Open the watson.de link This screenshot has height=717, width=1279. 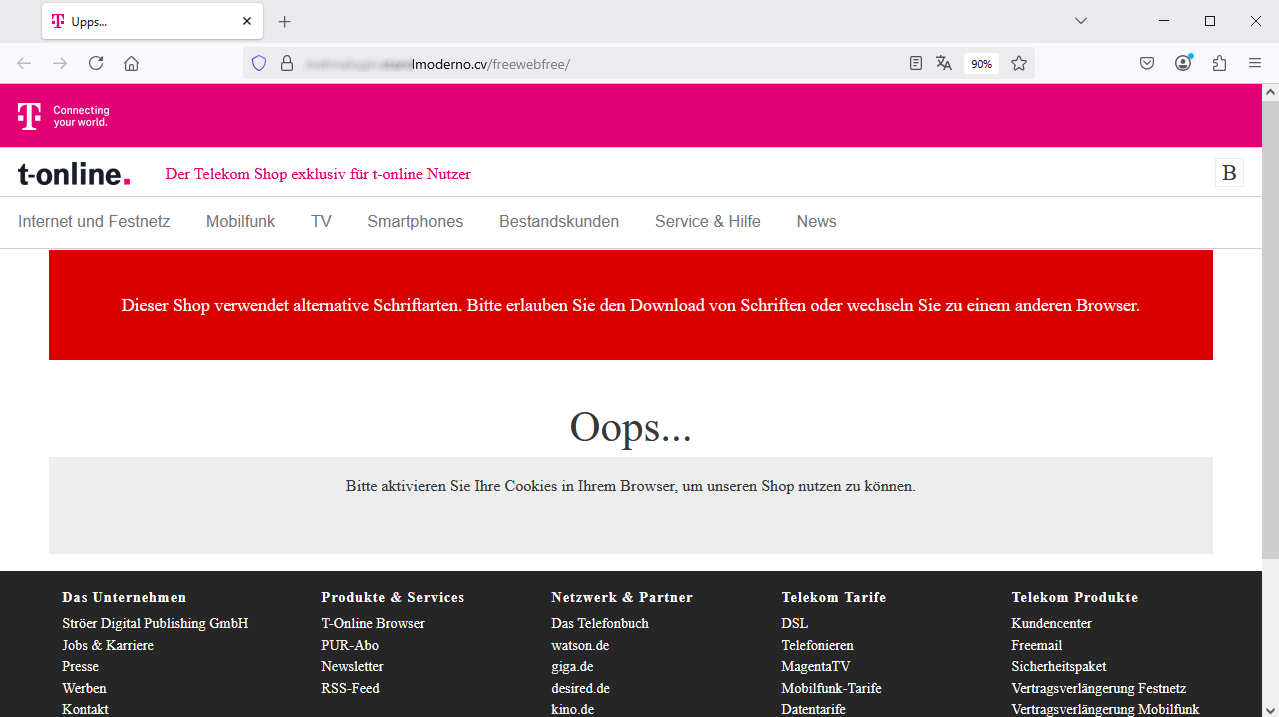coord(580,645)
